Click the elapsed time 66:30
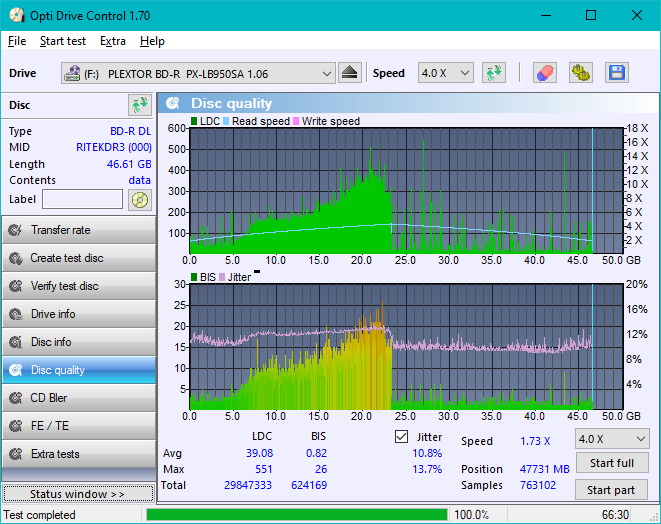Screen dimensions: 661x524 (x=615, y=515)
